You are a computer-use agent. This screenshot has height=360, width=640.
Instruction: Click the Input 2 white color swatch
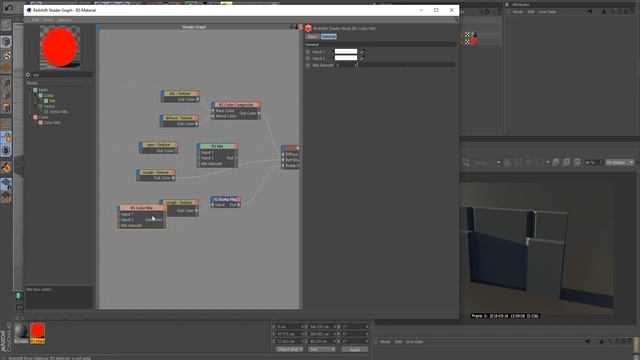click(346, 58)
